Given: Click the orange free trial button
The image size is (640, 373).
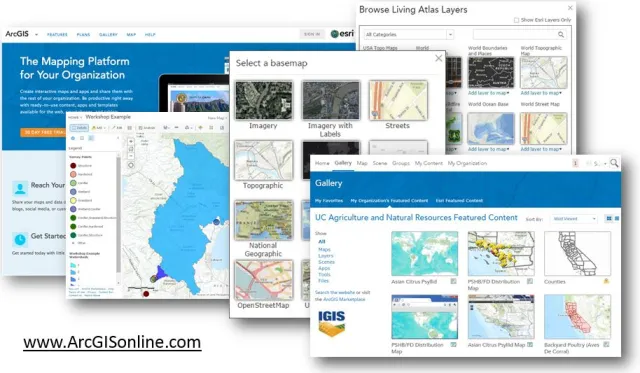Looking at the screenshot, I should coord(43,132).
